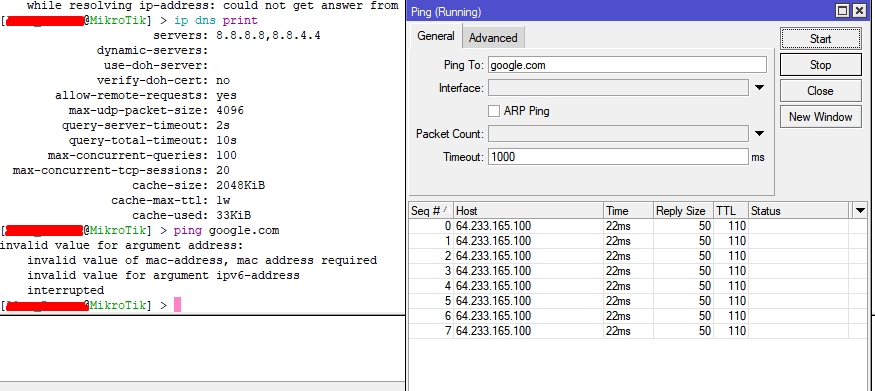Enable the ARP Ping checkbox
875x391 pixels.
tap(494, 111)
